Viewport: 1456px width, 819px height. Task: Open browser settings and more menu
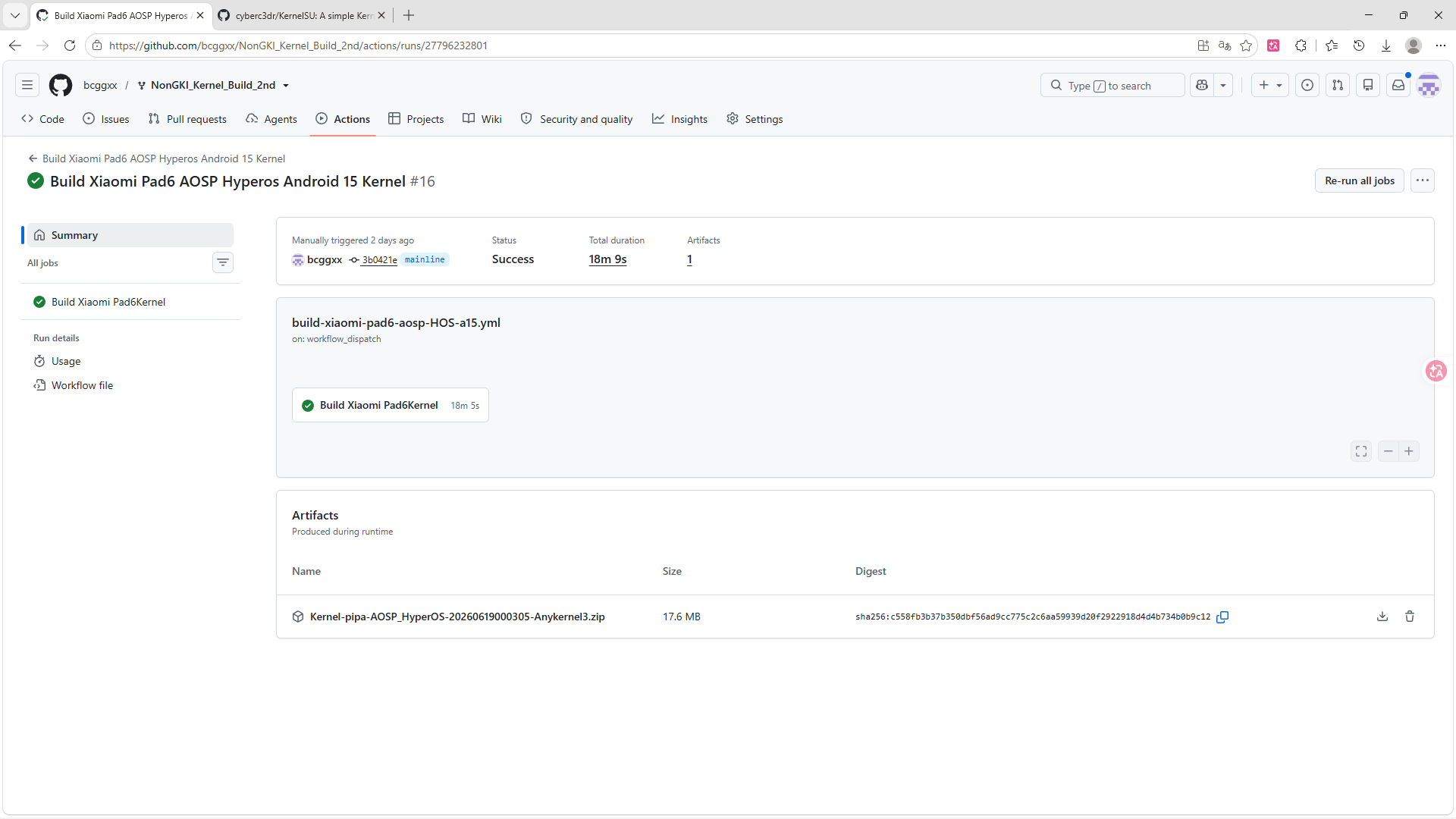tap(1441, 45)
